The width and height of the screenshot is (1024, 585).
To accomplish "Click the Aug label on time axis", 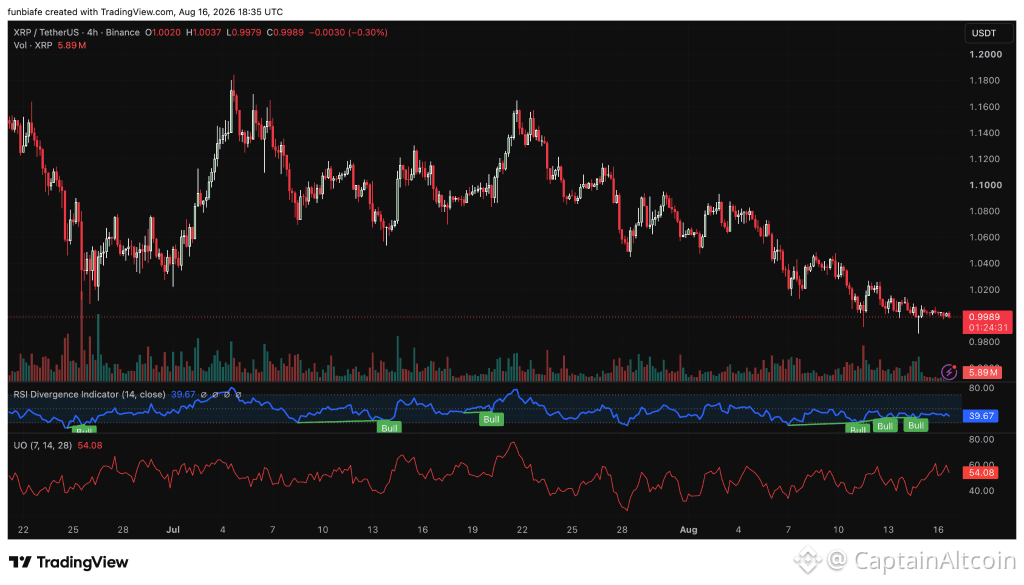I will tap(688, 530).
